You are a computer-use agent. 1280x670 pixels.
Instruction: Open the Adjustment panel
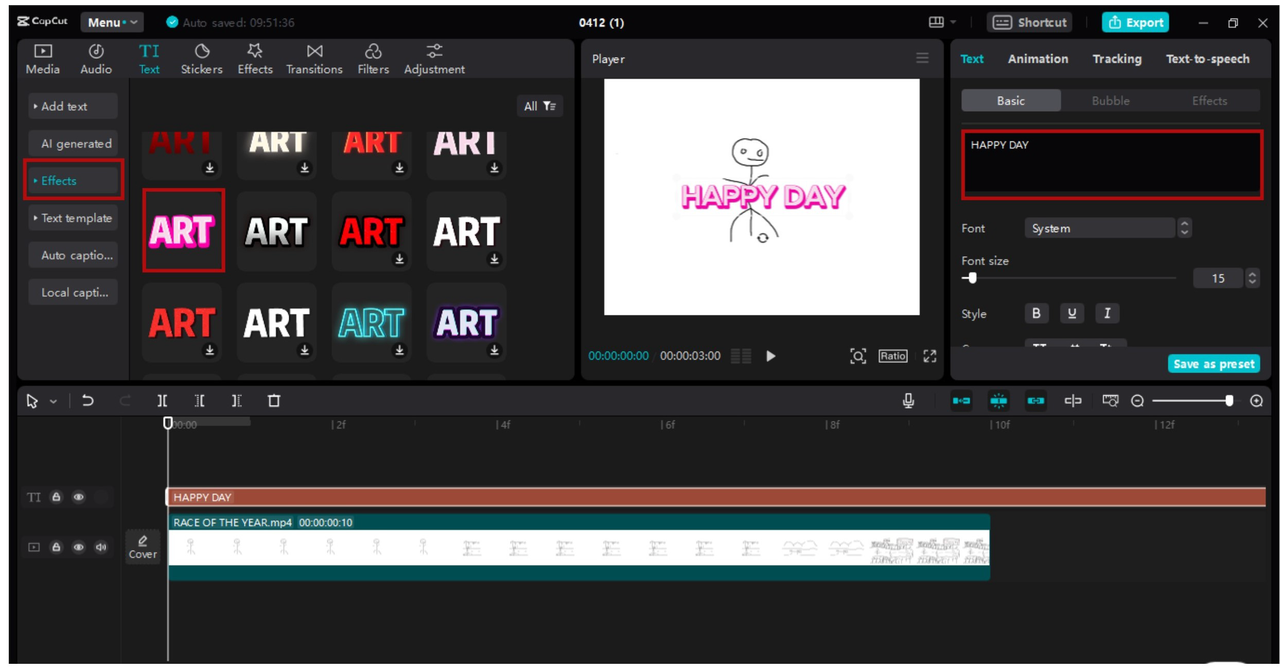coord(434,59)
